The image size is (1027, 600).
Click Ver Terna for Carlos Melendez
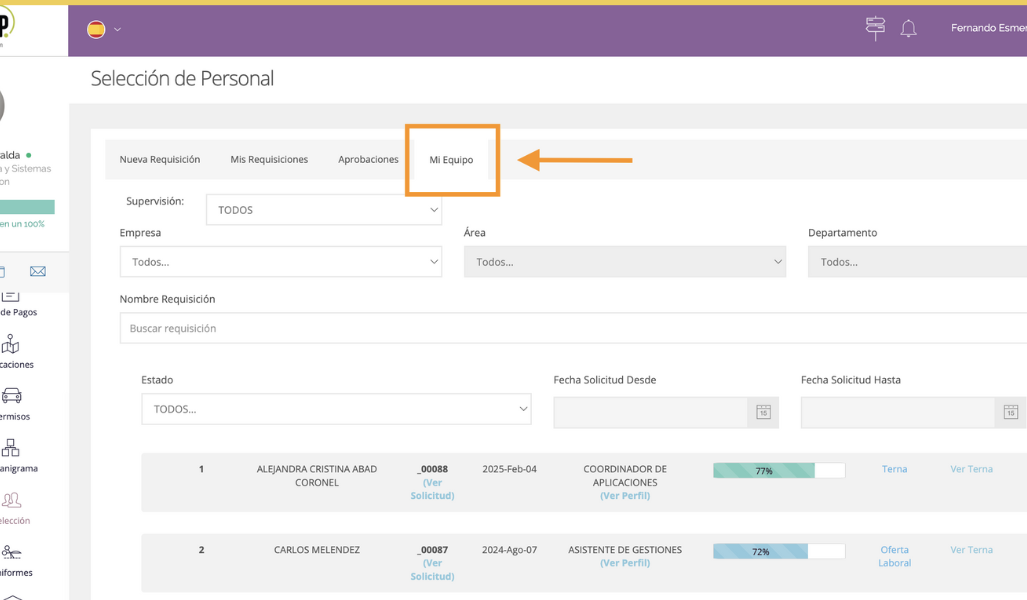[x=971, y=550]
